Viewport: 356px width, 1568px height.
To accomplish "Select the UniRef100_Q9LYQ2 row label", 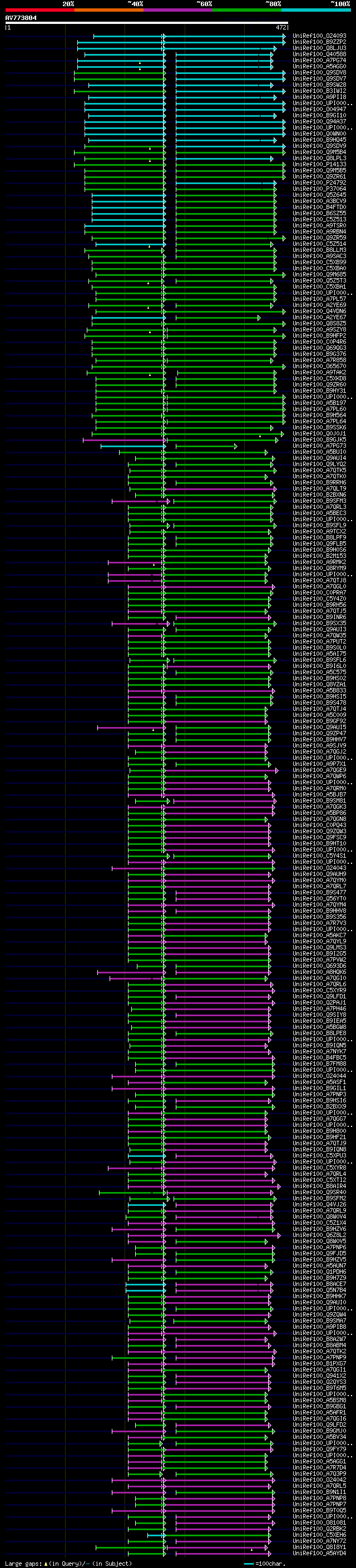I will pyautogui.click(x=319, y=464).
